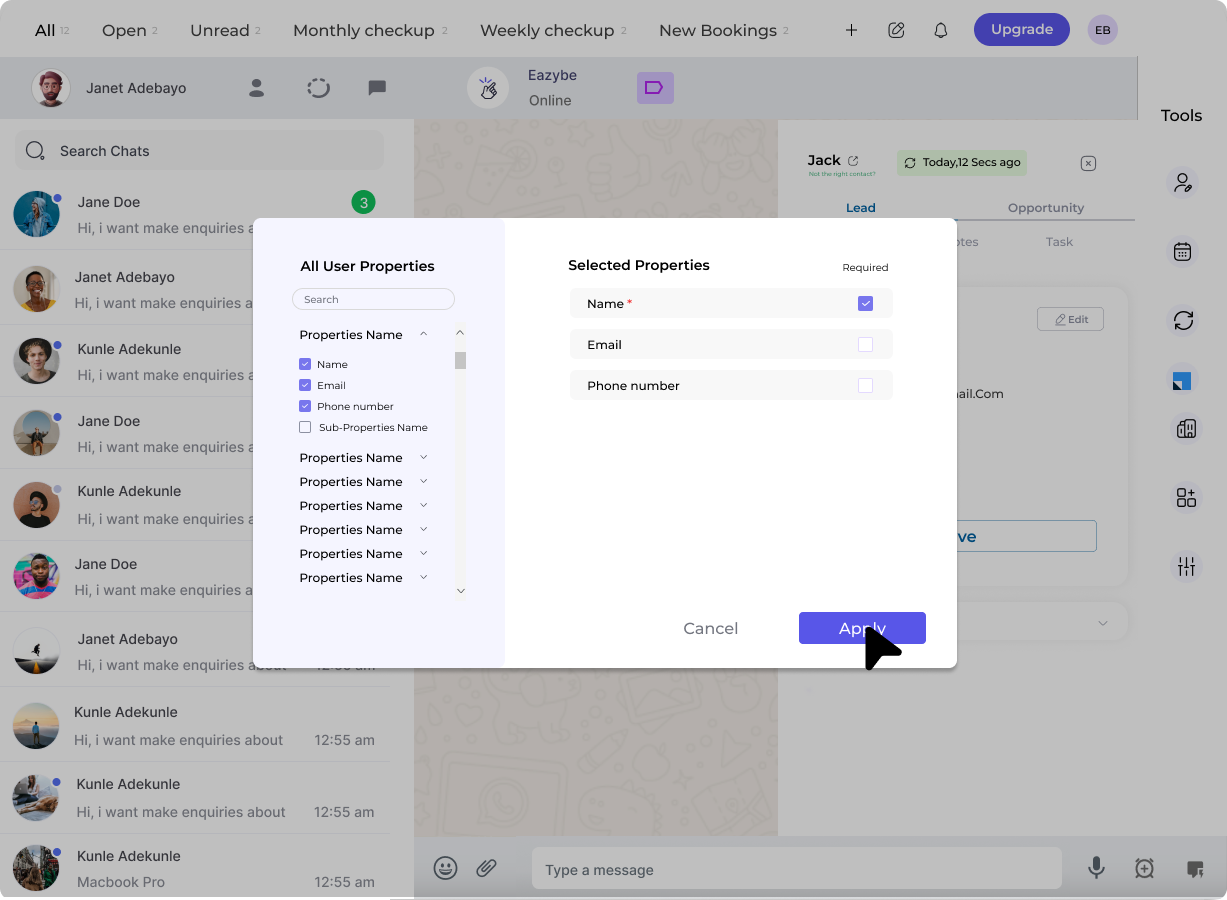Click the external link icon next to Jack

[x=853, y=160]
